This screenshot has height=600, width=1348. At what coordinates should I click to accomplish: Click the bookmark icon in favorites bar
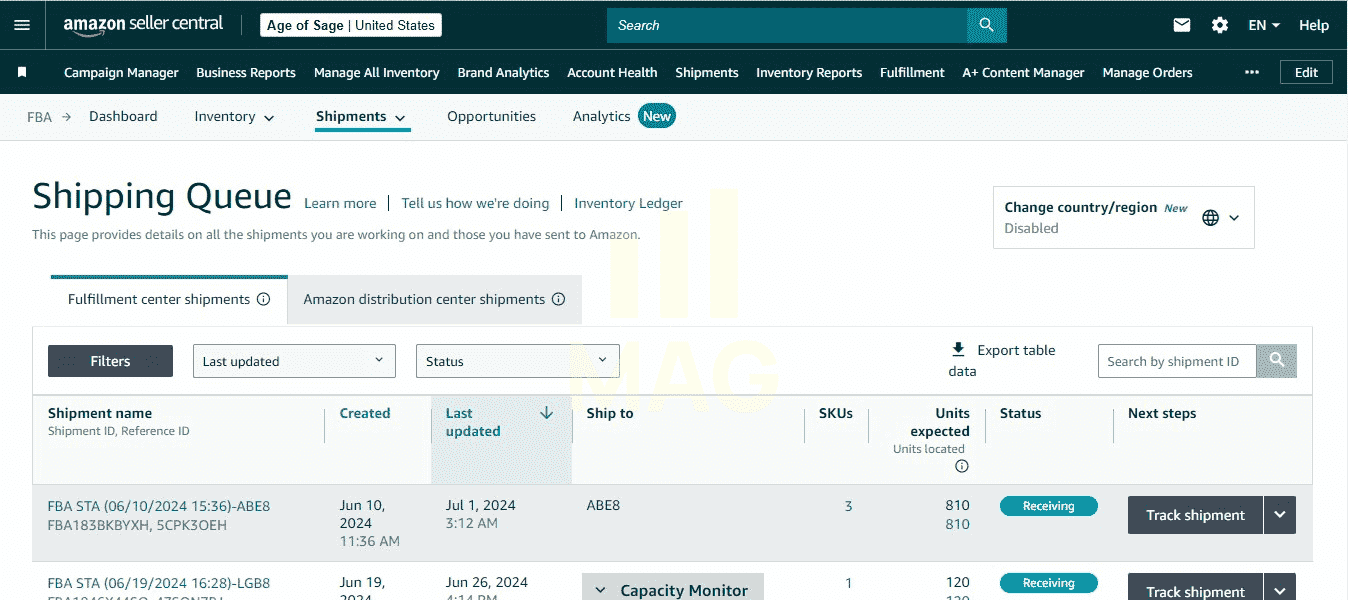(22, 72)
